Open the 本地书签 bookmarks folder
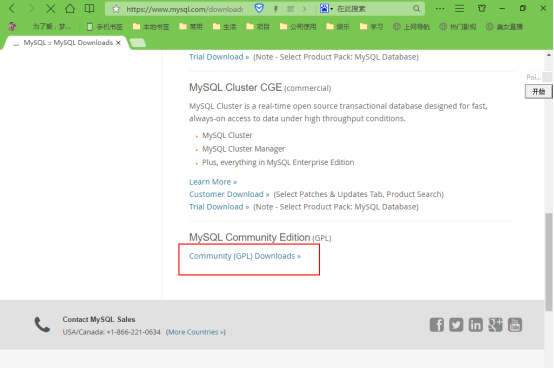554x368 pixels. 151,27
